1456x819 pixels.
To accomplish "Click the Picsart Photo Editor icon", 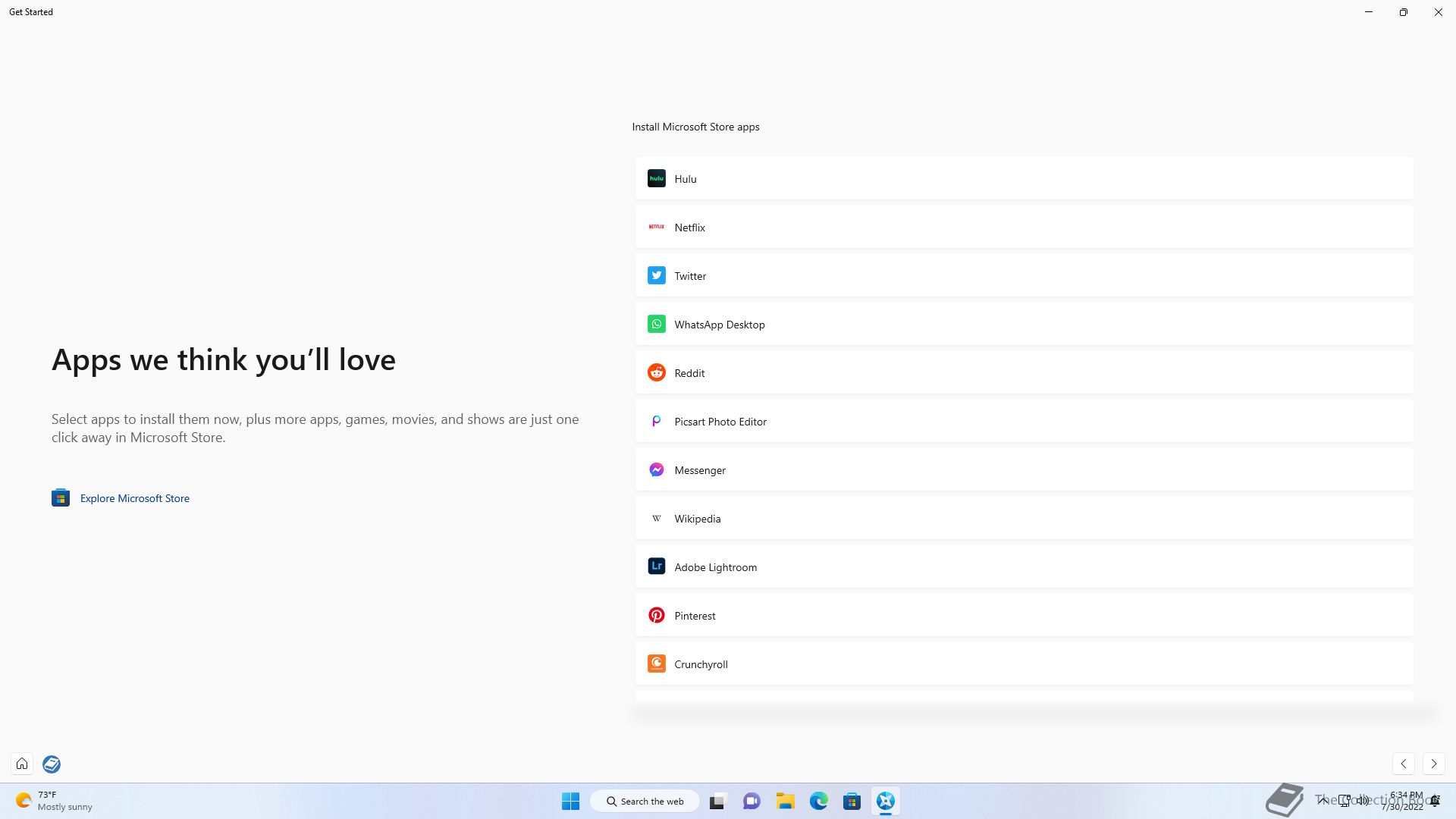I will [x=657, y=421].
